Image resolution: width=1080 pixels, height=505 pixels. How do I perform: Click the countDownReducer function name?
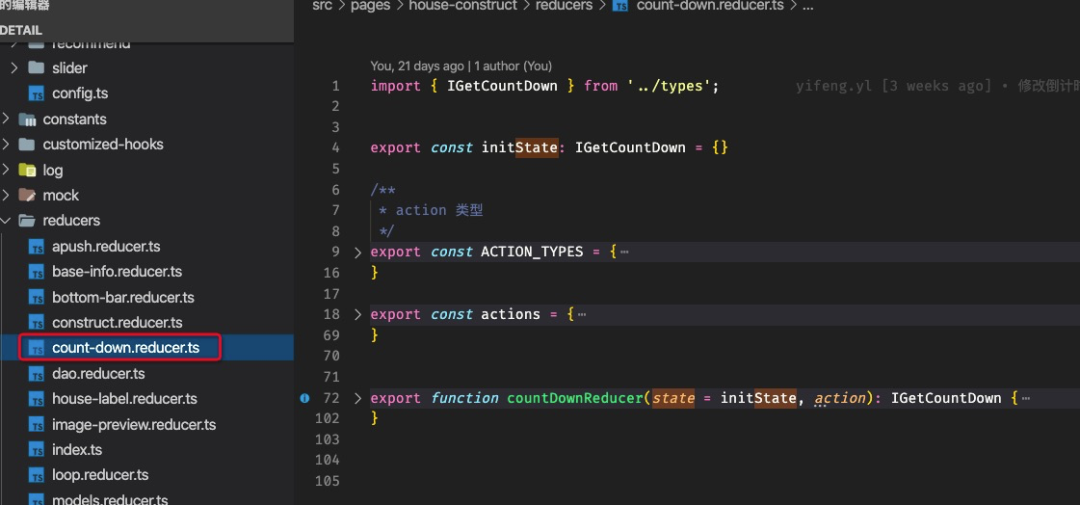[x=575, y=398]
